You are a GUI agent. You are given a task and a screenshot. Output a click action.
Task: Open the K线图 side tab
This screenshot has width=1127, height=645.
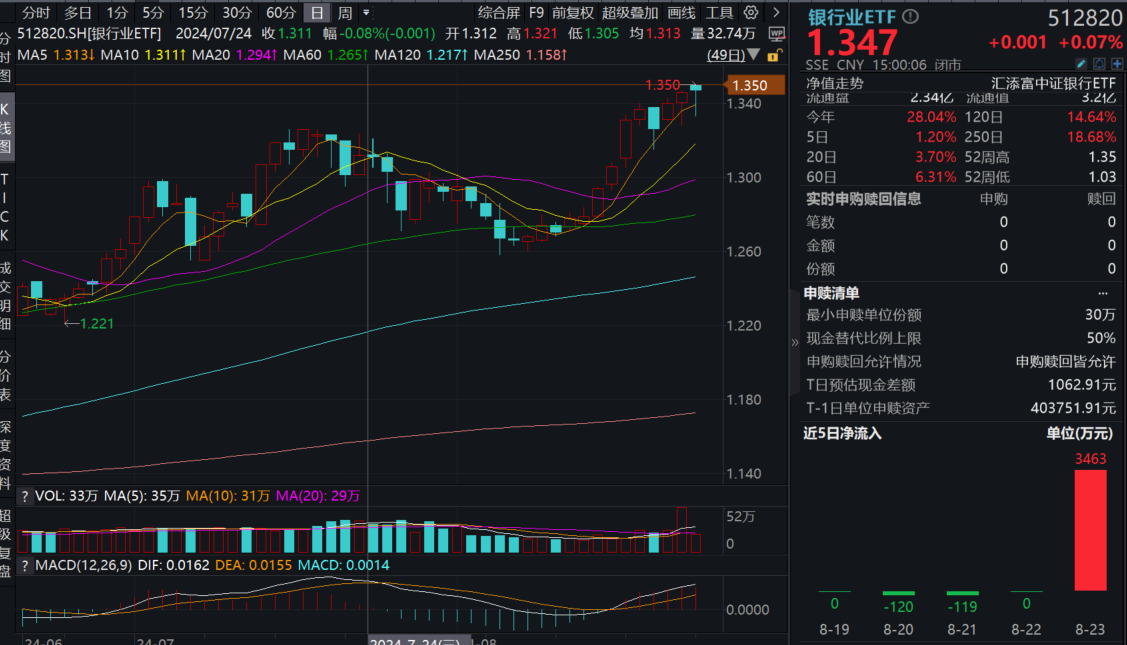[6, 128]
